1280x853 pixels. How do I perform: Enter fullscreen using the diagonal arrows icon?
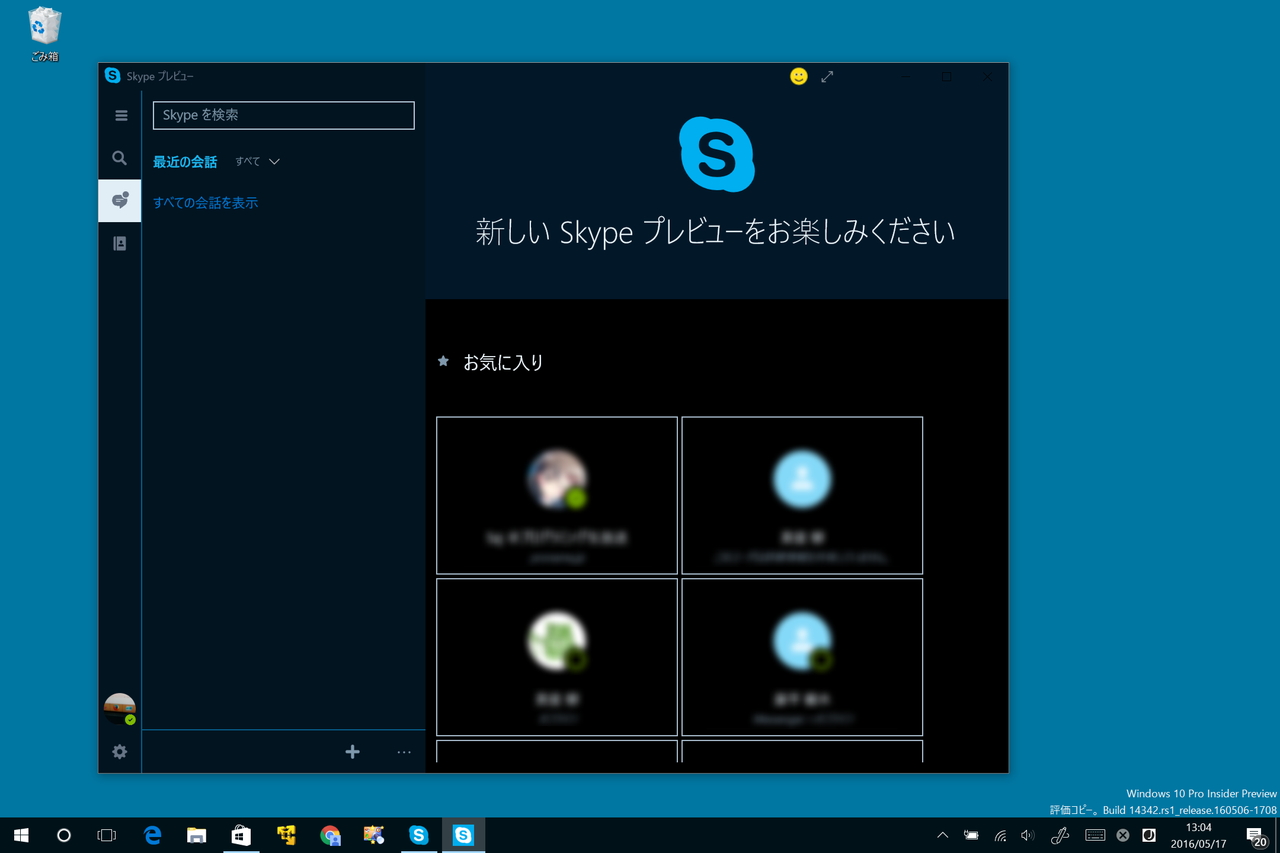point(827,76)
